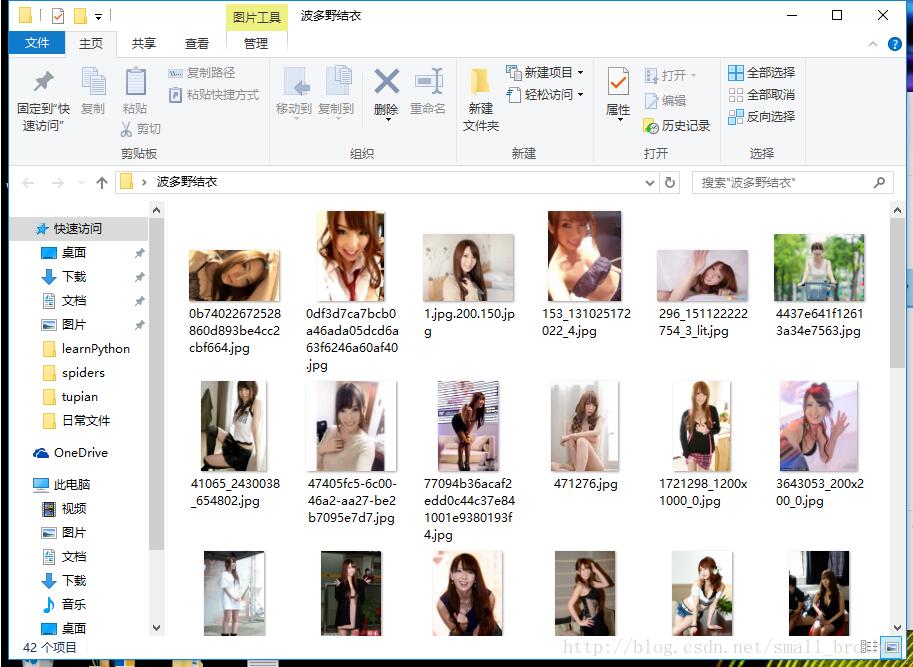913x667 pixels.
Task: Click the 删除 dropdown arrow below Delete
Action: pos(387,120)
